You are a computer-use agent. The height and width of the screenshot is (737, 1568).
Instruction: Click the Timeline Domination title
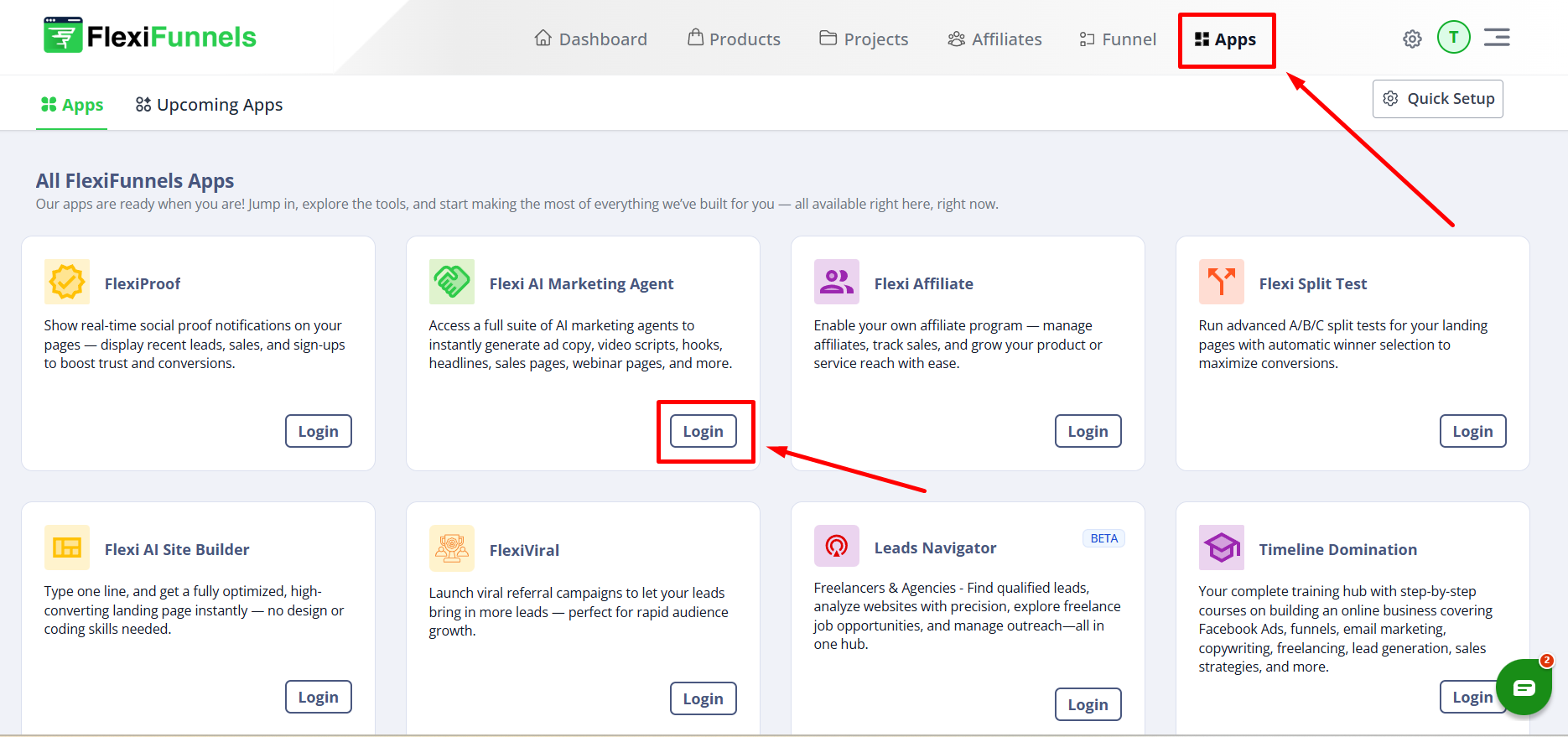point(1338,549)
